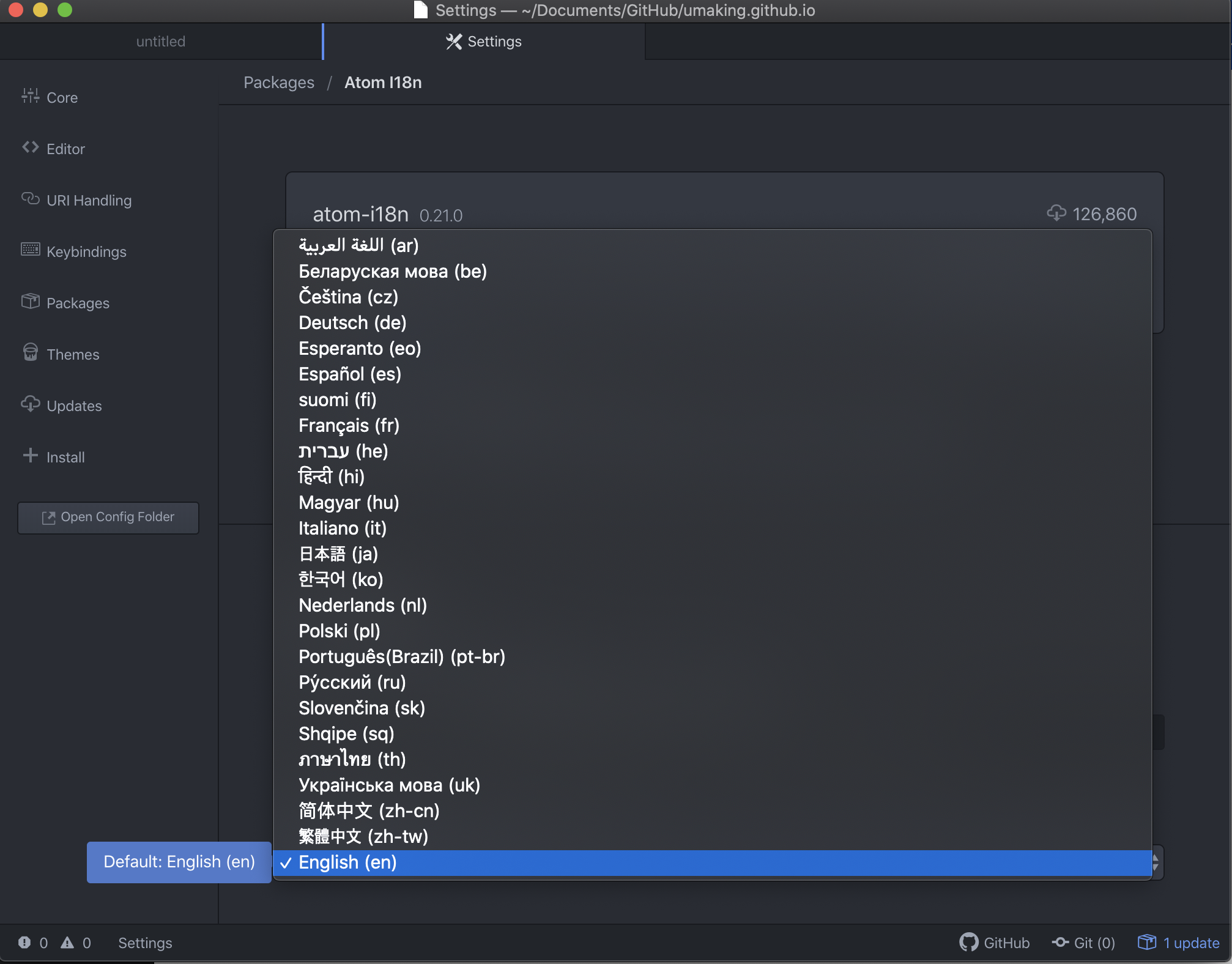Screen dimensions: 1232x964
Task: Click the Themes paint bucket icon
Action: pyautogui.click(x=30, y=352)
